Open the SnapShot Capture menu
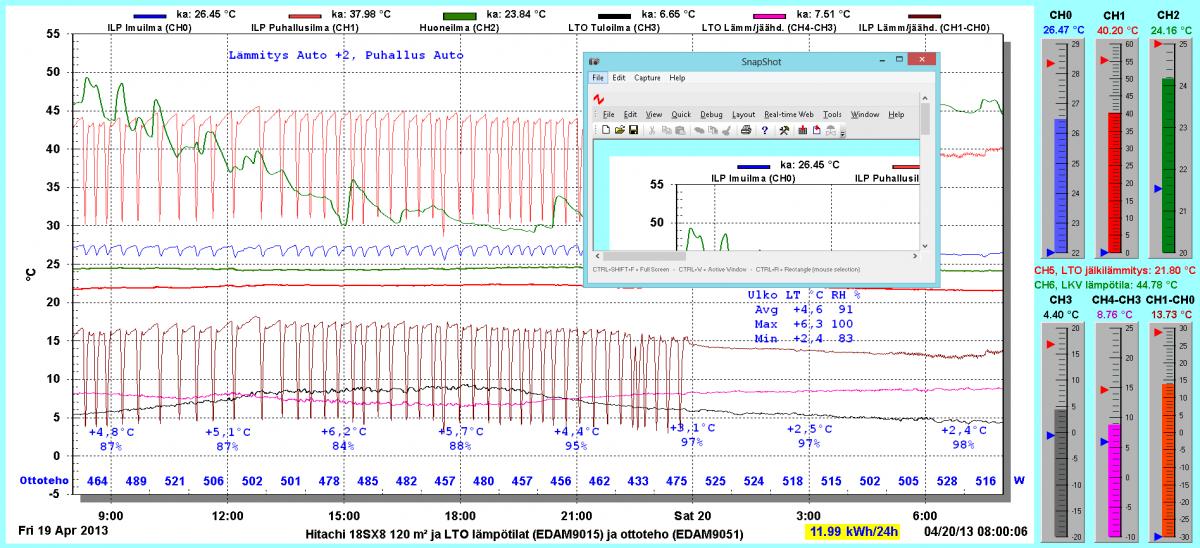The width and height of the screenshot is (1200, 548). [647, 78]
